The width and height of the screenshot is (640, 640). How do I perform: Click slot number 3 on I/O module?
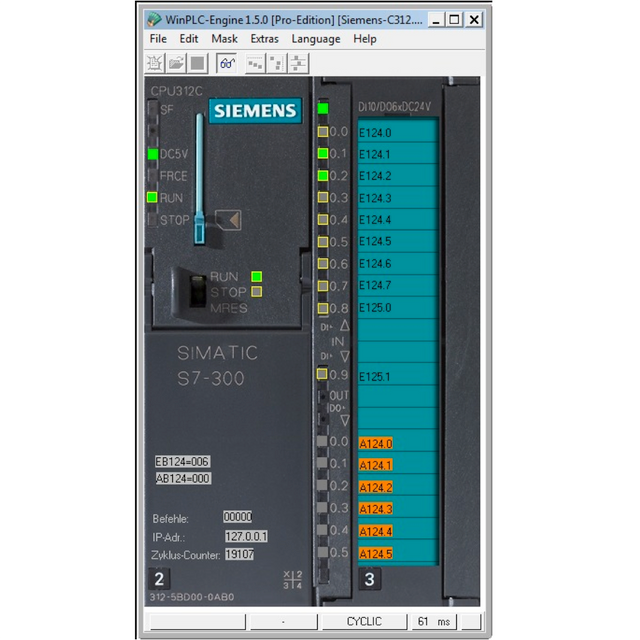pos(369,579)
